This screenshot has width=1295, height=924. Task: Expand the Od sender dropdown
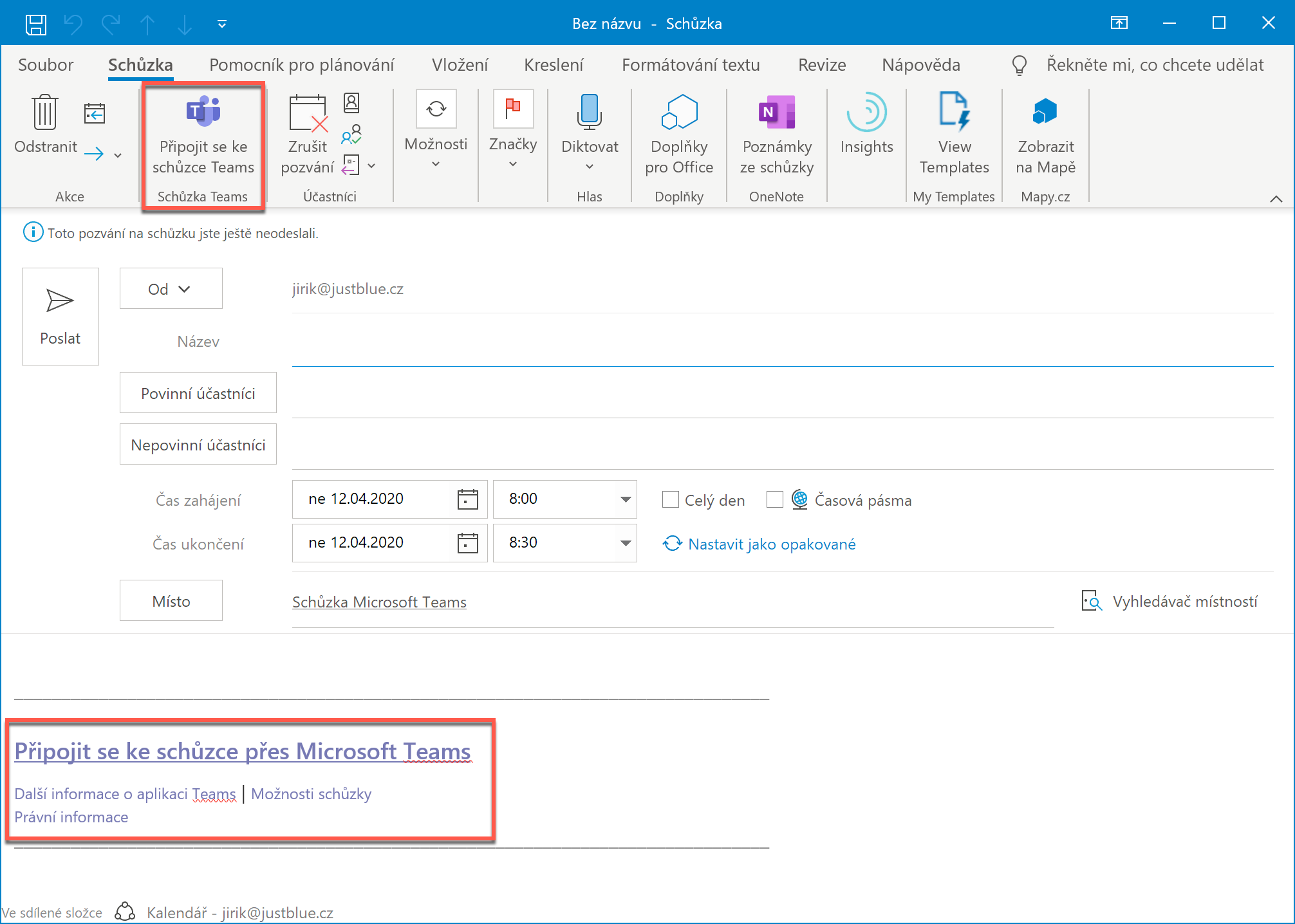pos(171,289)
